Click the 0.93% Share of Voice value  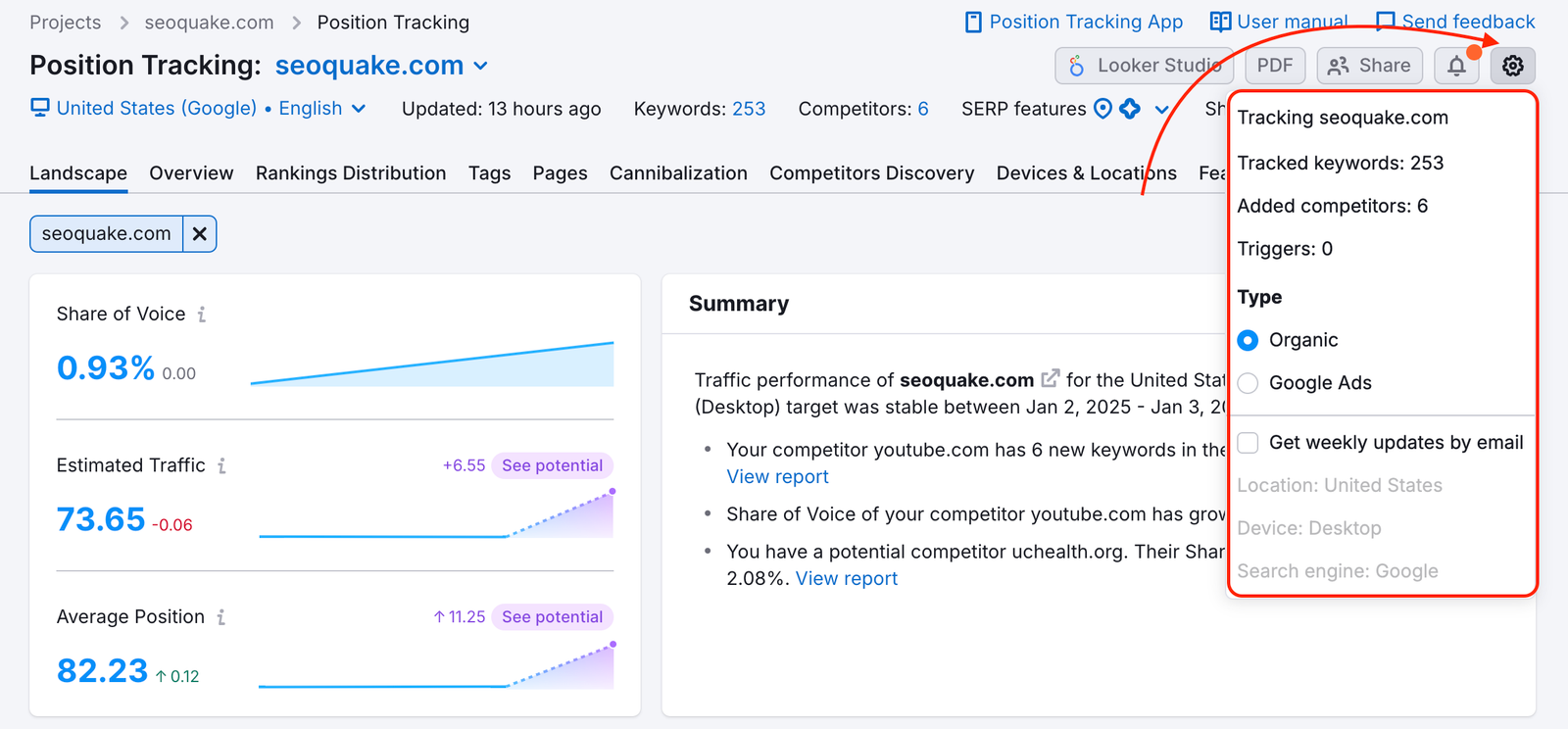106,368
